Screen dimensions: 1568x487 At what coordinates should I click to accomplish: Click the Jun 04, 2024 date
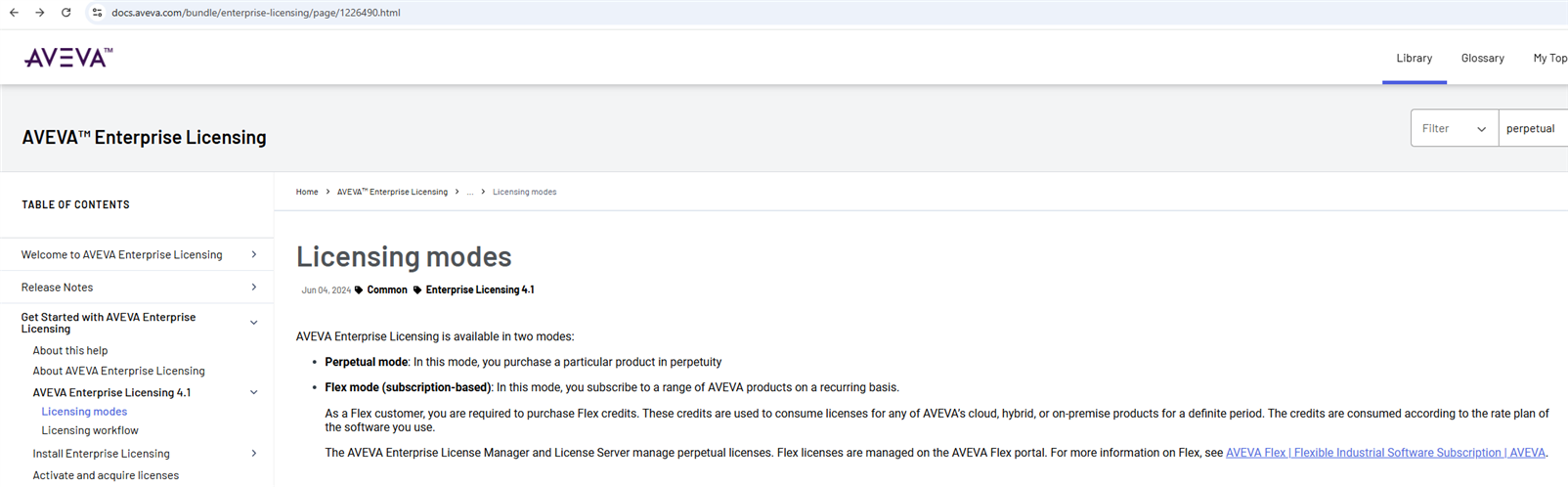327,290
